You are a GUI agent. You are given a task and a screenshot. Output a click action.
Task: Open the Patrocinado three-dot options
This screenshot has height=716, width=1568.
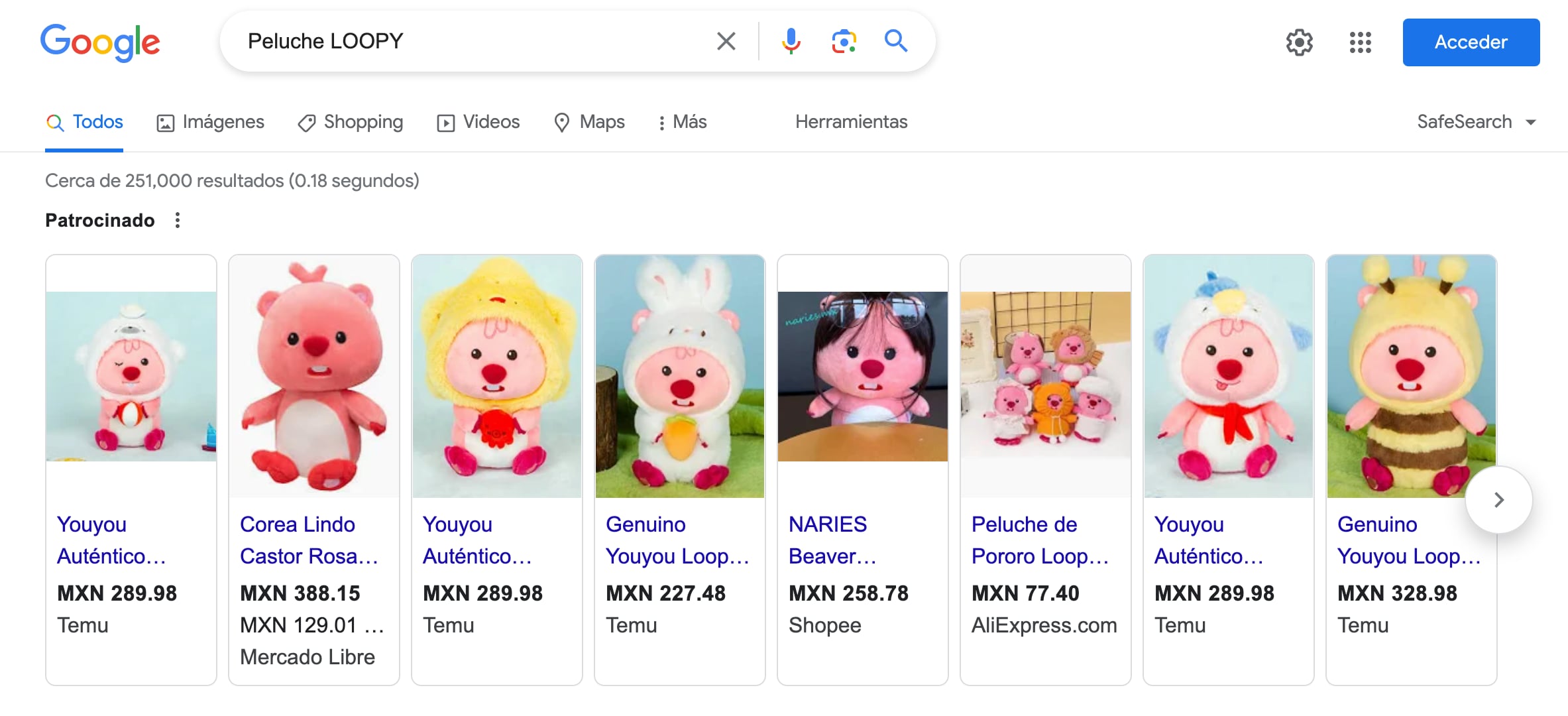click(x=177, y=220)
